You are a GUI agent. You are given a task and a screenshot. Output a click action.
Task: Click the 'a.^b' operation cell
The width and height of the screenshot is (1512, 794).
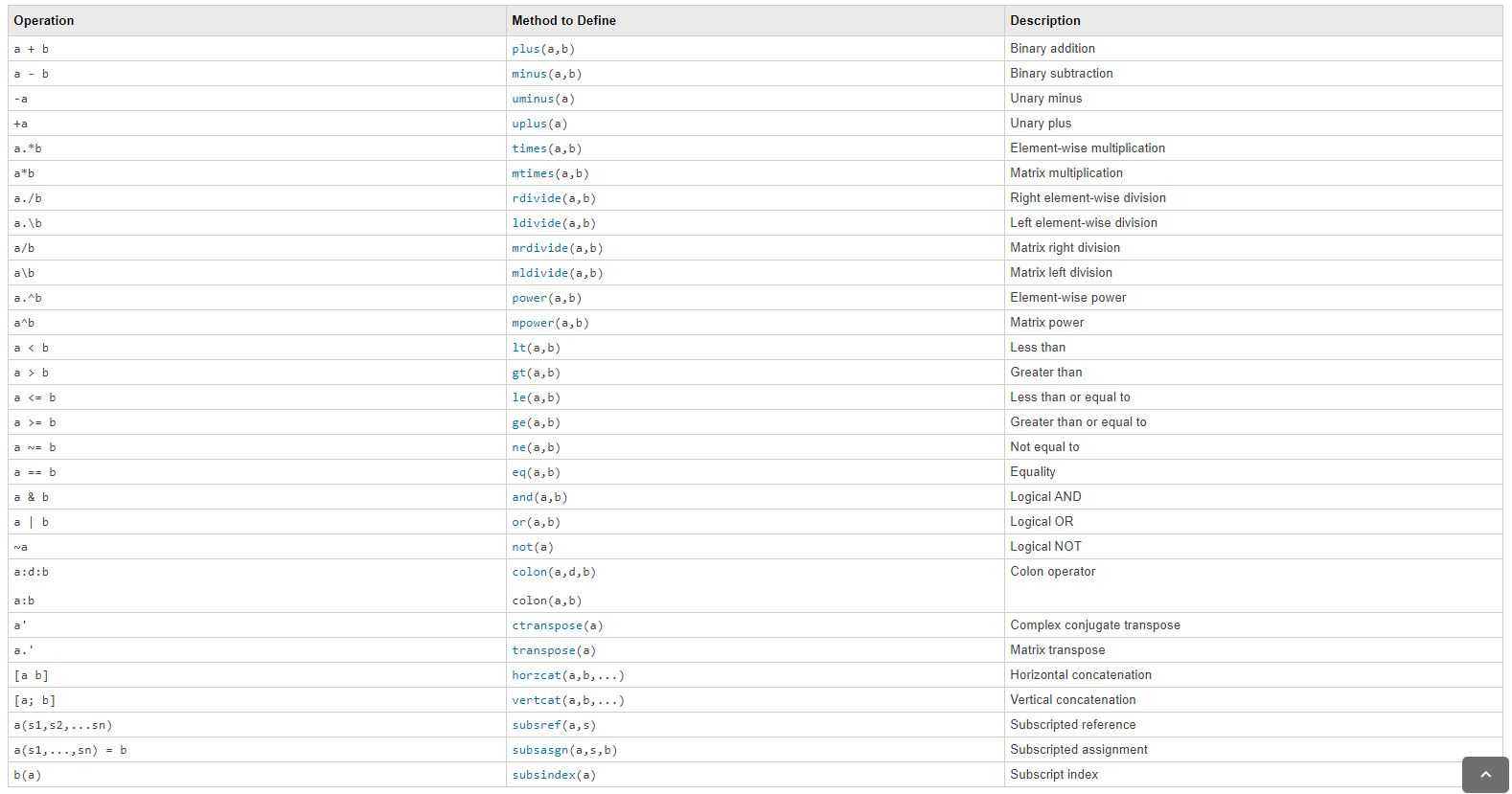pyautogui.click(x=257, y=298)
